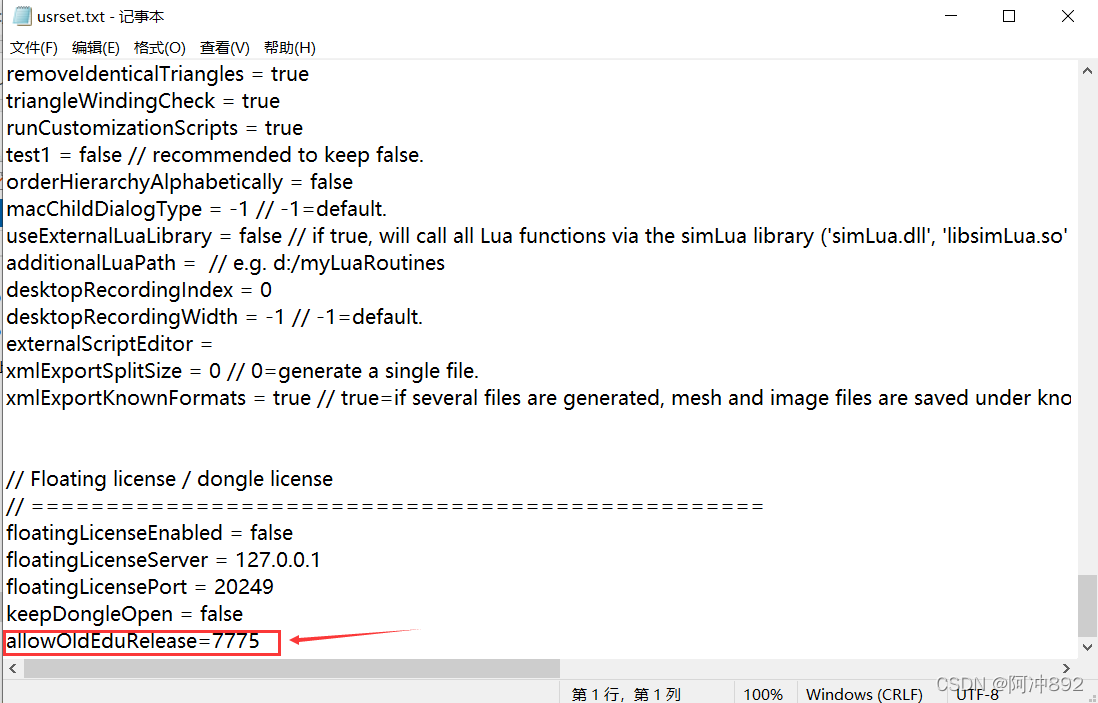This screenshot has width=1098, height=703.
Task: Click the vertical scrollbar thumb
Action: pos(1087,606)
